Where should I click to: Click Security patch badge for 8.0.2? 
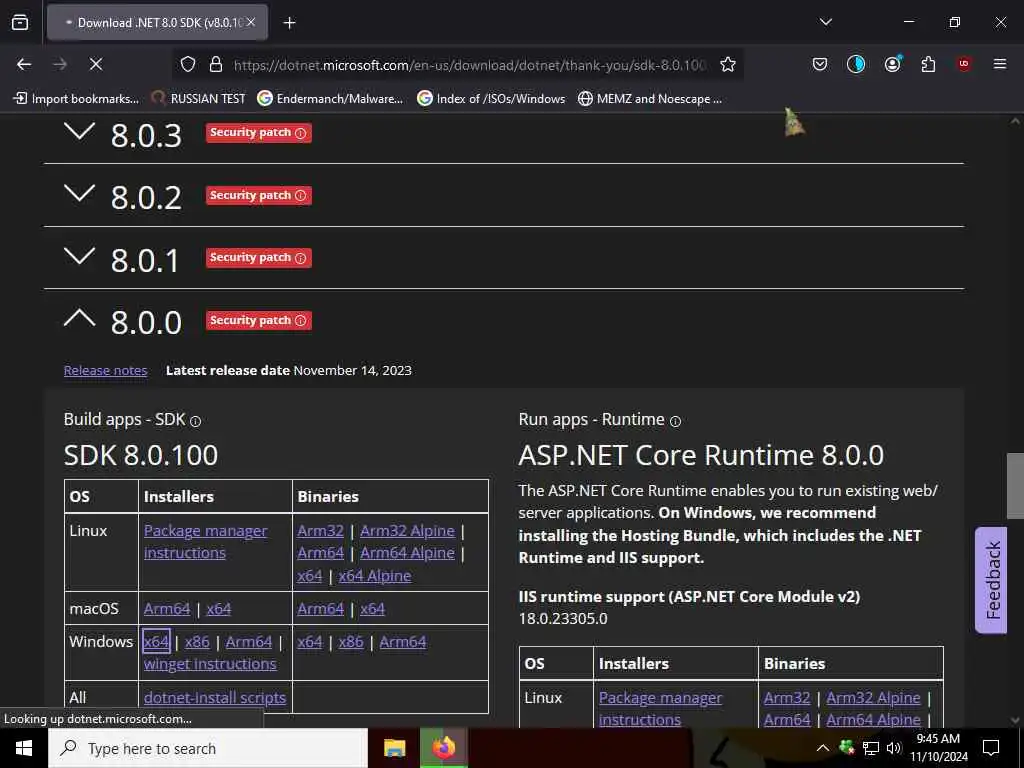(259, 195)
